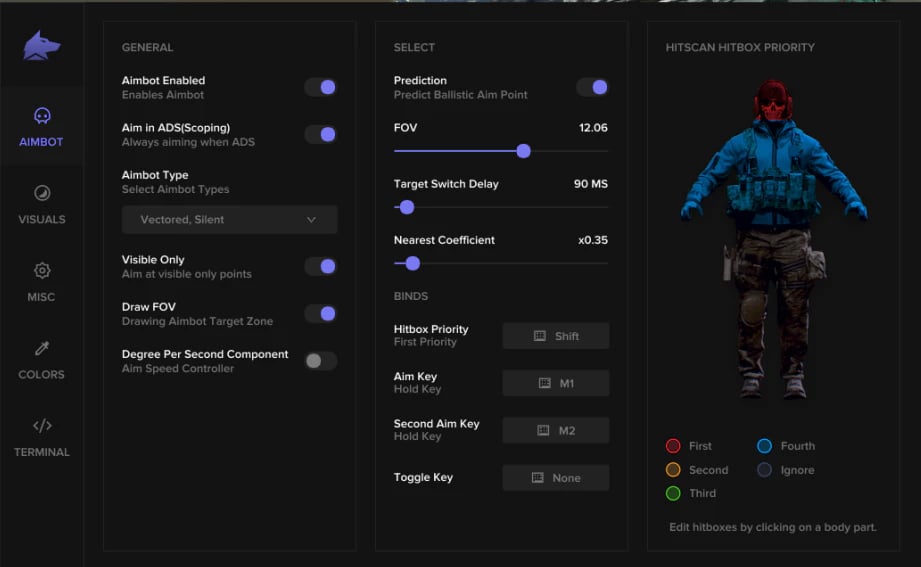Switch to the COLORS tab label
Viewport: 921px width, 567px height.
41,375
